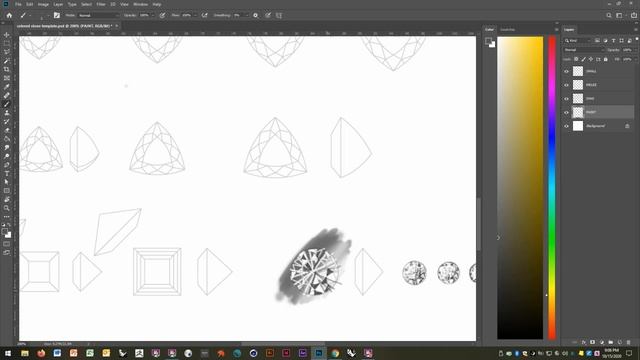Open the File menu
The width and height of the screenshot is (640, 360).
pyautogui.click(x=18, y=4)
